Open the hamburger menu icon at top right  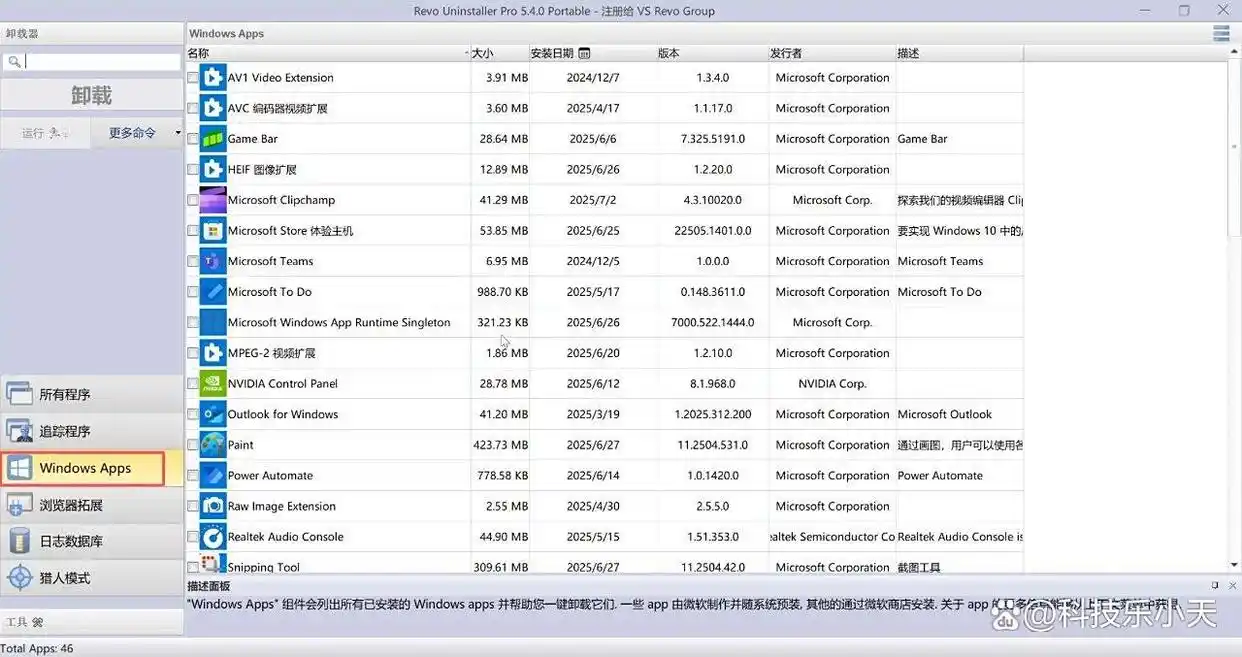[x=1221, y=33]
